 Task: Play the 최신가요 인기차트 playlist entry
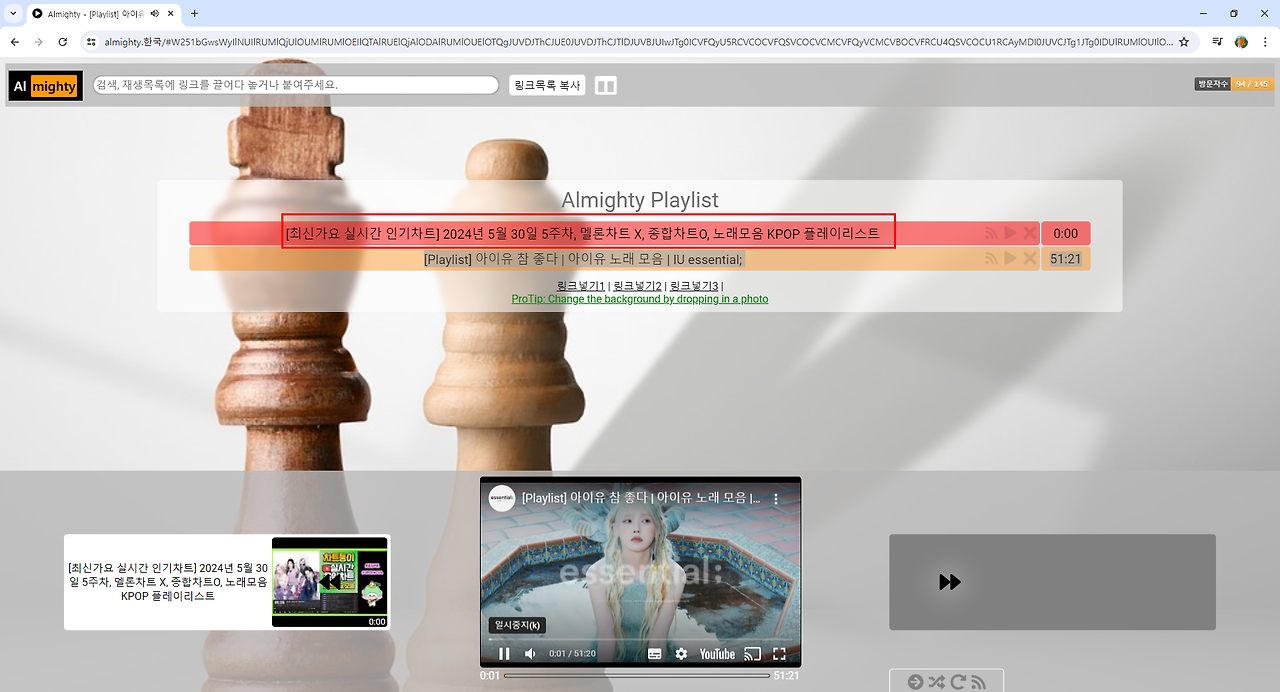pos(1010,232)
